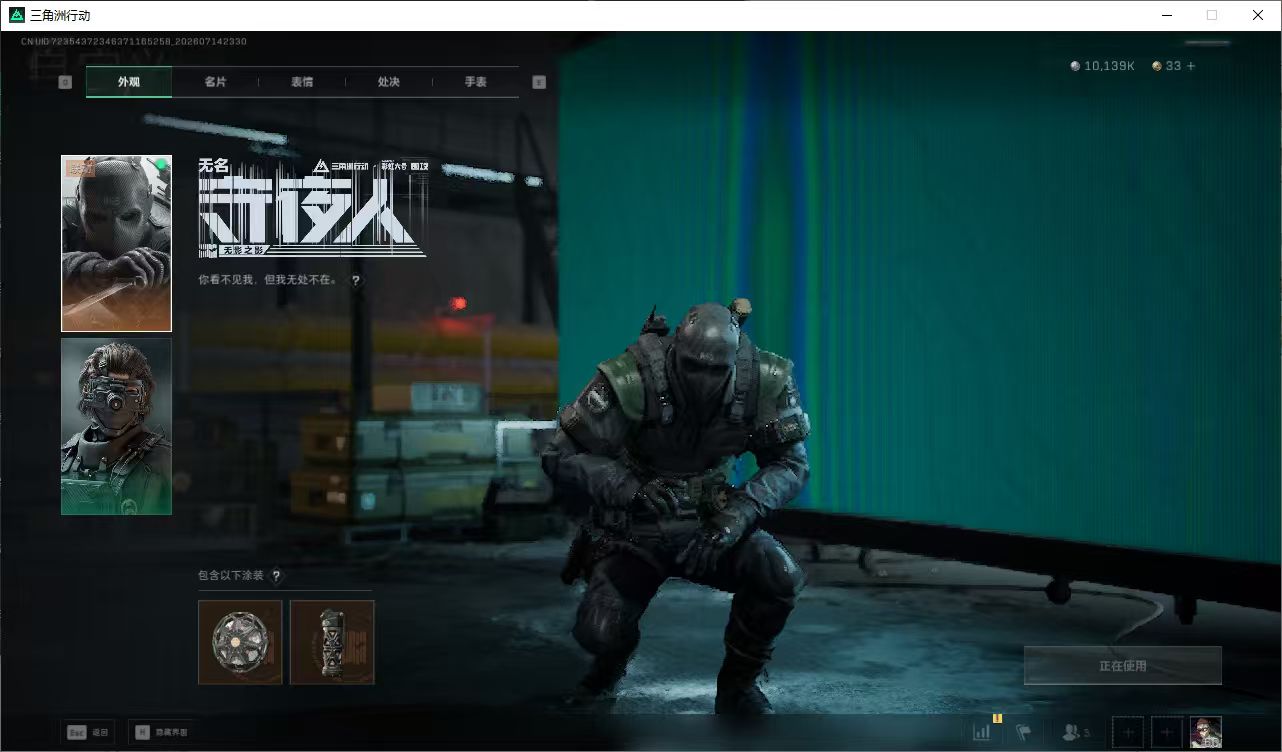
Task: Click the second empty squad plus slot
Action: (1166, 732)
